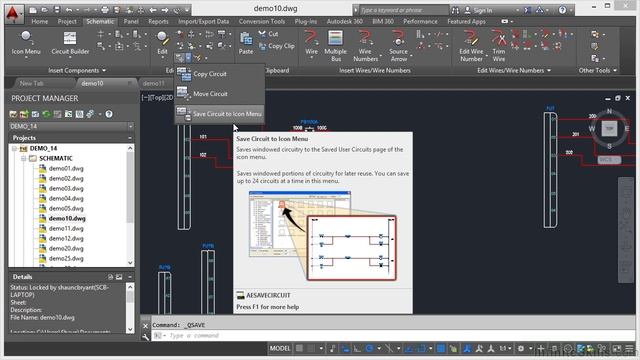The width and height of the screenshot is (640, 360).
Task: Choose Save Circuit to Icon Menu
Action: pyautogui.click(x=220, y=114)
